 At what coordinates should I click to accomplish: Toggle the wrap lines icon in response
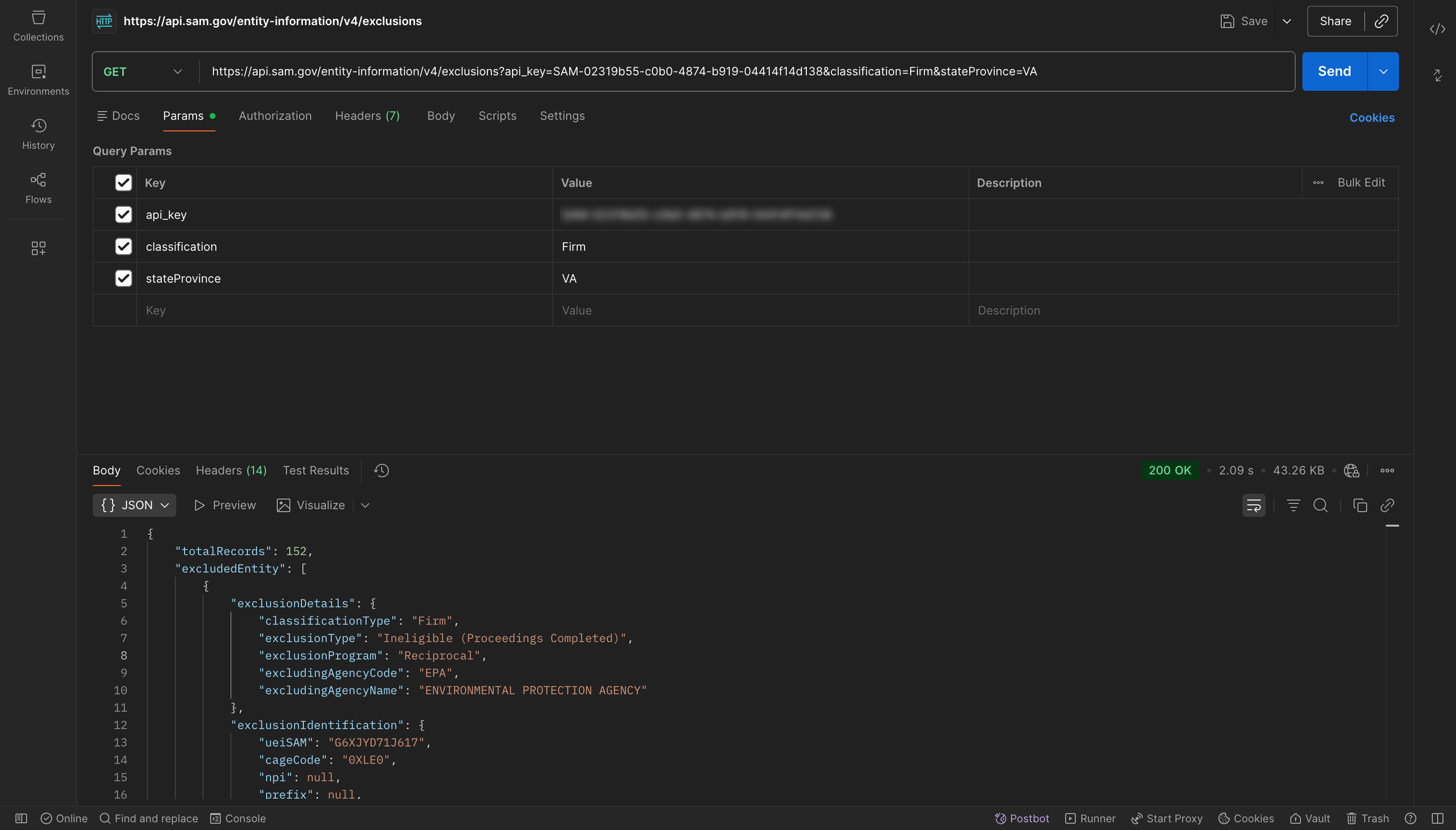click(1254, 505)
